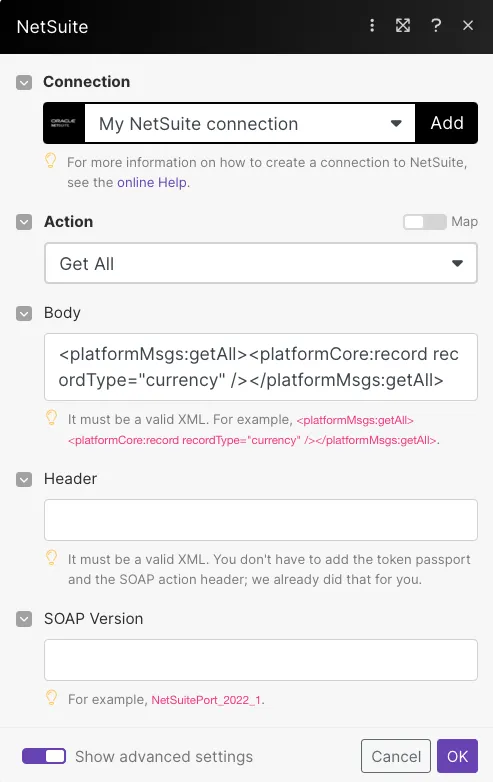The height and width of the screenshot is (782, 493).
Task: Click the lightbulb hint below Header field
Action: pyautogui.click(x=51, y=558)
